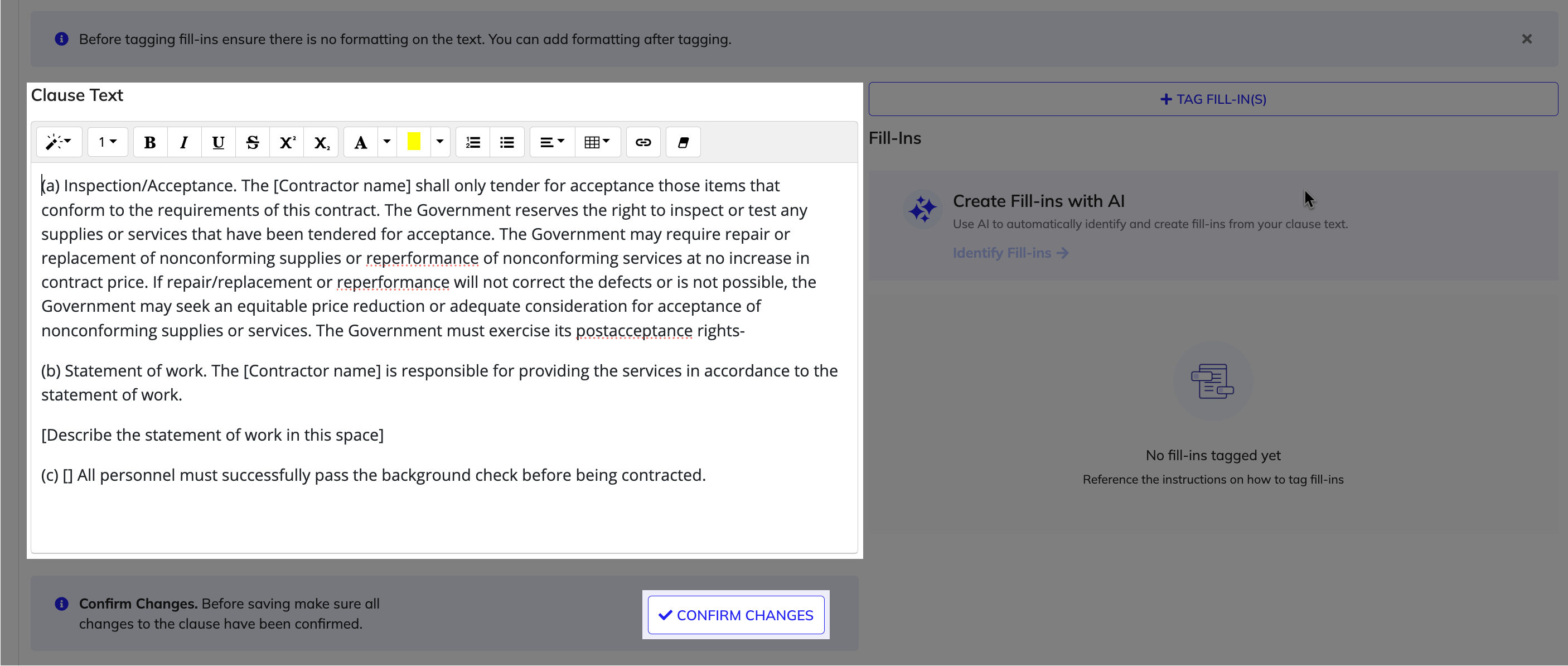
Task: Open the insert table dropdown
Action: 597,142
